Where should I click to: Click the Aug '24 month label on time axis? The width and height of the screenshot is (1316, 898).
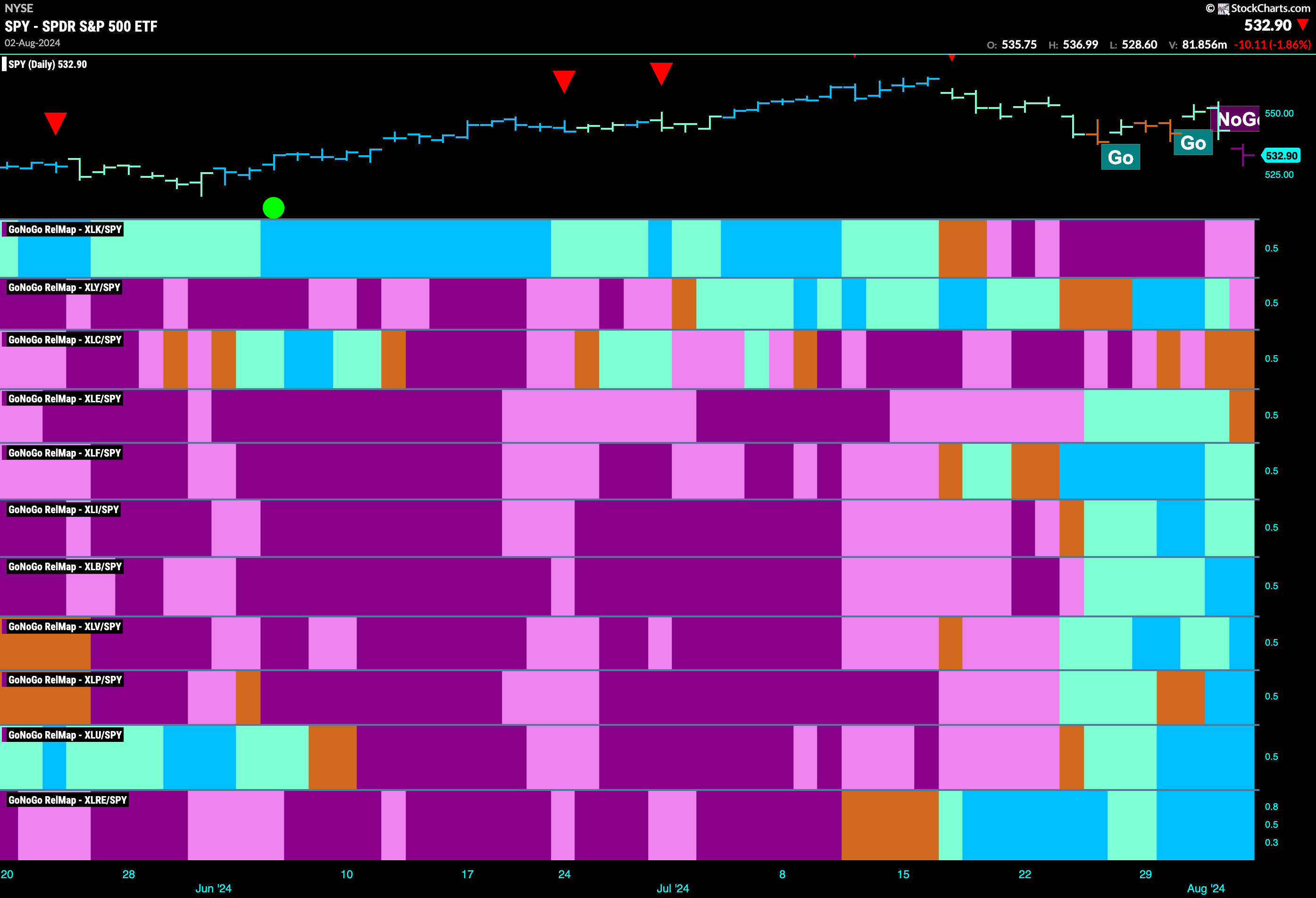click(1206, 889)
